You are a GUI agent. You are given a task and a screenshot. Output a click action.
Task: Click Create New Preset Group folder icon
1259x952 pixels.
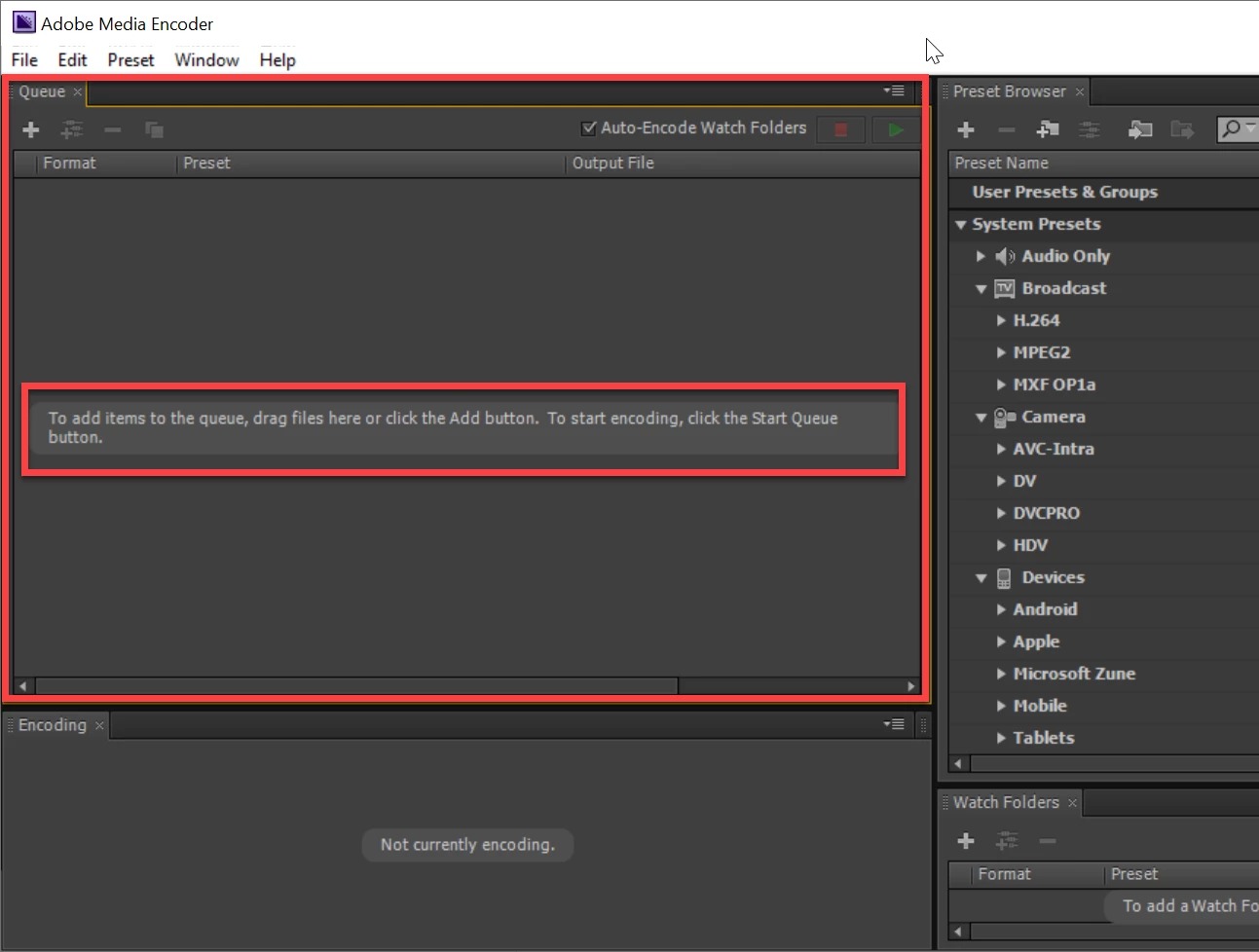(x=1048, y=129)
